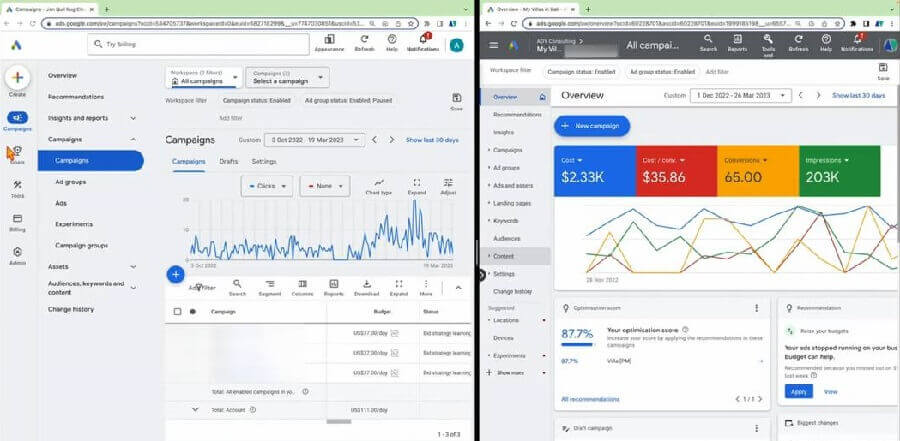
Task: Click Show last 30 days in left window
Action: pos(432,140)
